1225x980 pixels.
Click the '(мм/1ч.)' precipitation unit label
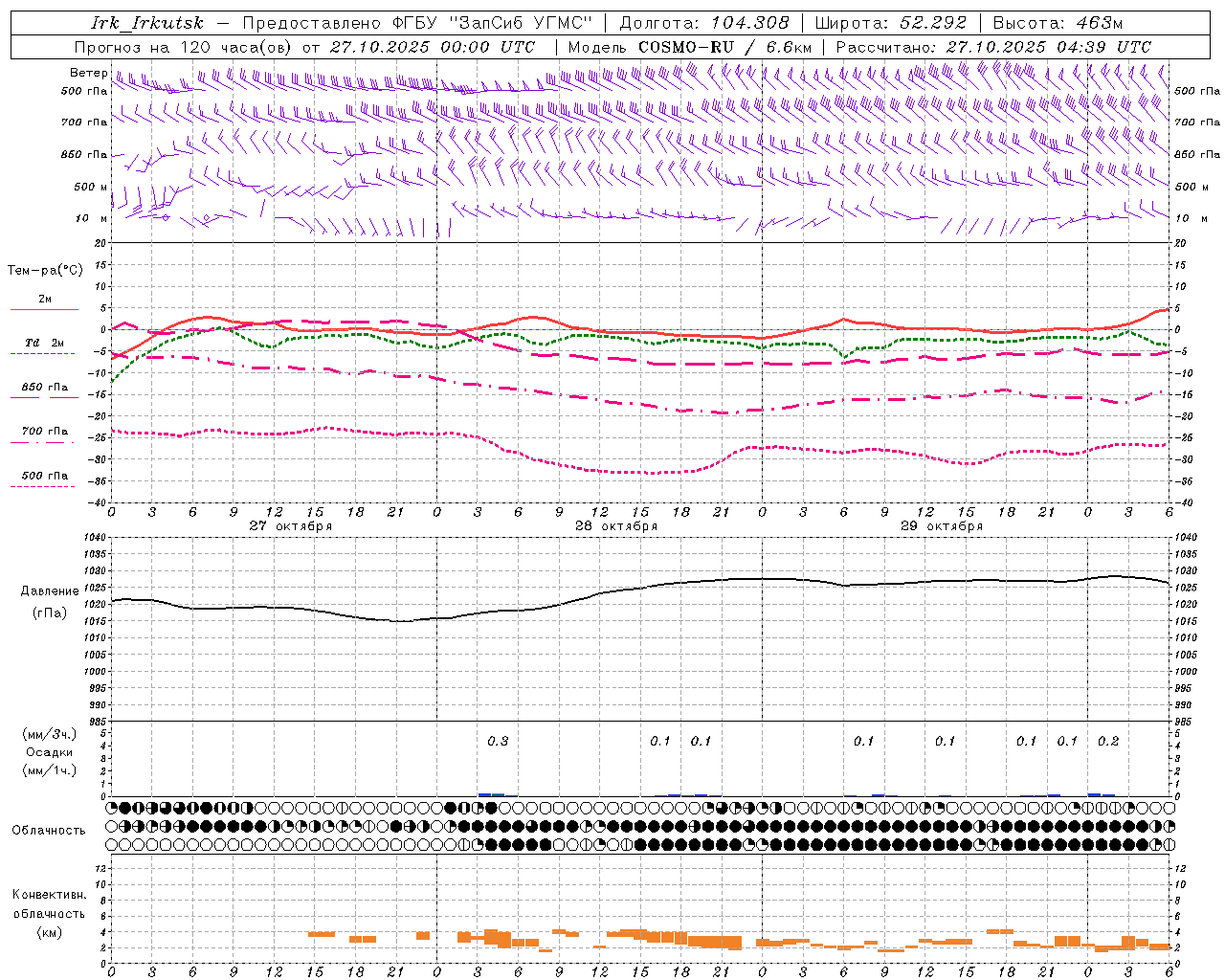(50, 770)
